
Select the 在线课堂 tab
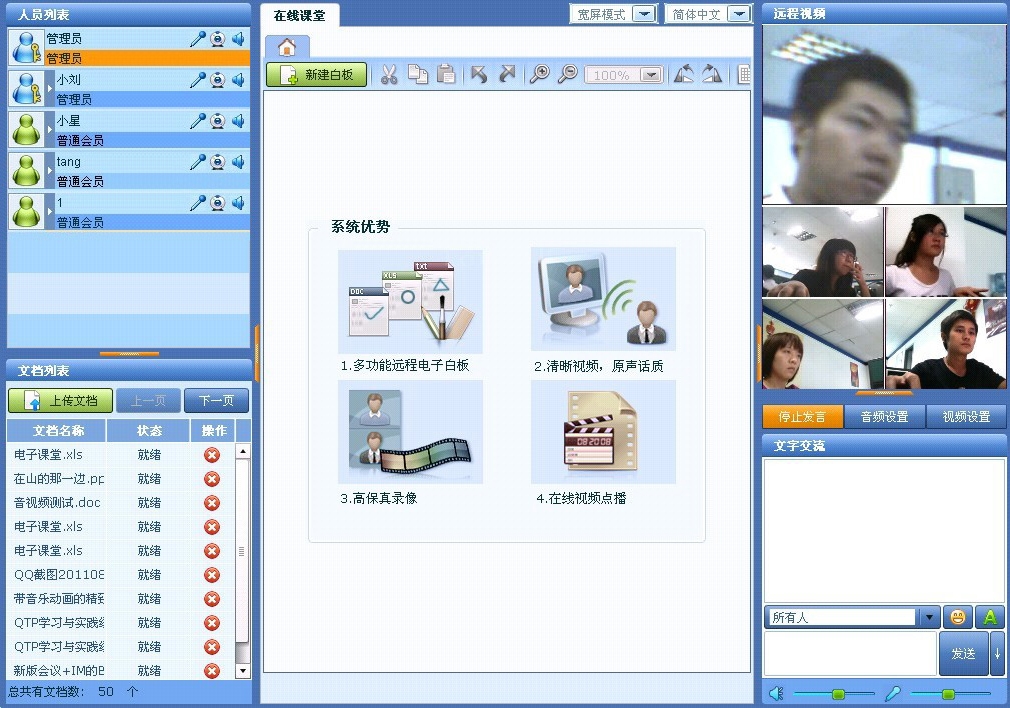coord(299,16)
